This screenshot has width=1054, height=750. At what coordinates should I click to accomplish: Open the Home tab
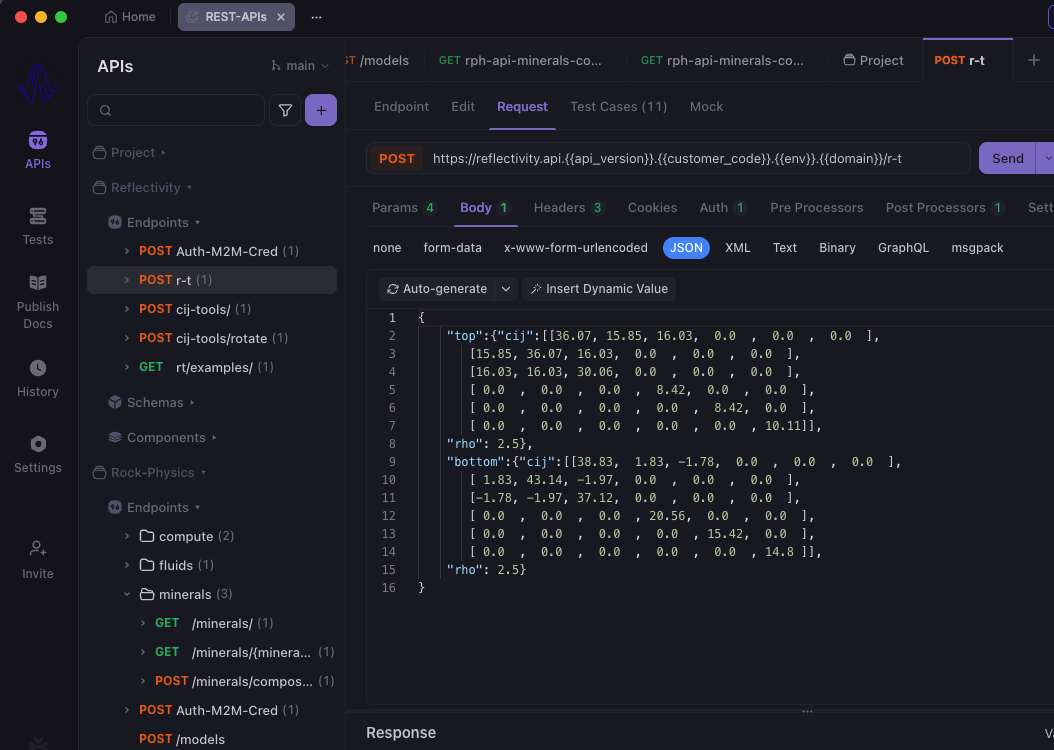tap(130, 17)
